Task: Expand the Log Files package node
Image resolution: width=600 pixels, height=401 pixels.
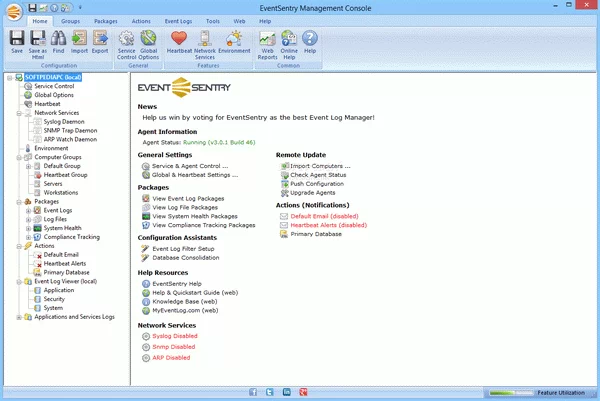Action: click(x=28, y=220)
